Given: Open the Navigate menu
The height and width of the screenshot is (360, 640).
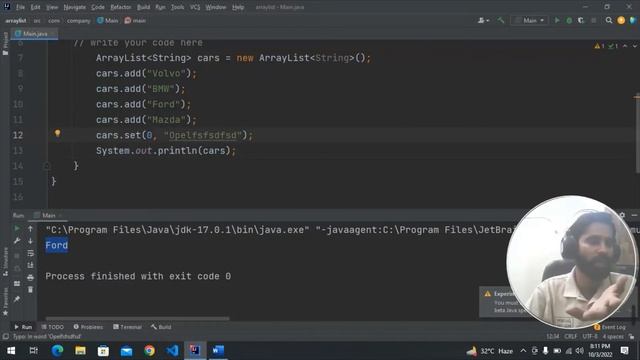Looking at the screenshot, I should tap(75, 7).
